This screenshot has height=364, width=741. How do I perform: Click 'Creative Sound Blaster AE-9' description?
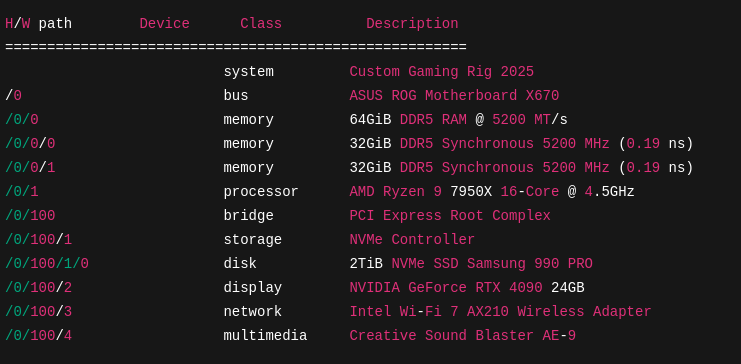463,336
